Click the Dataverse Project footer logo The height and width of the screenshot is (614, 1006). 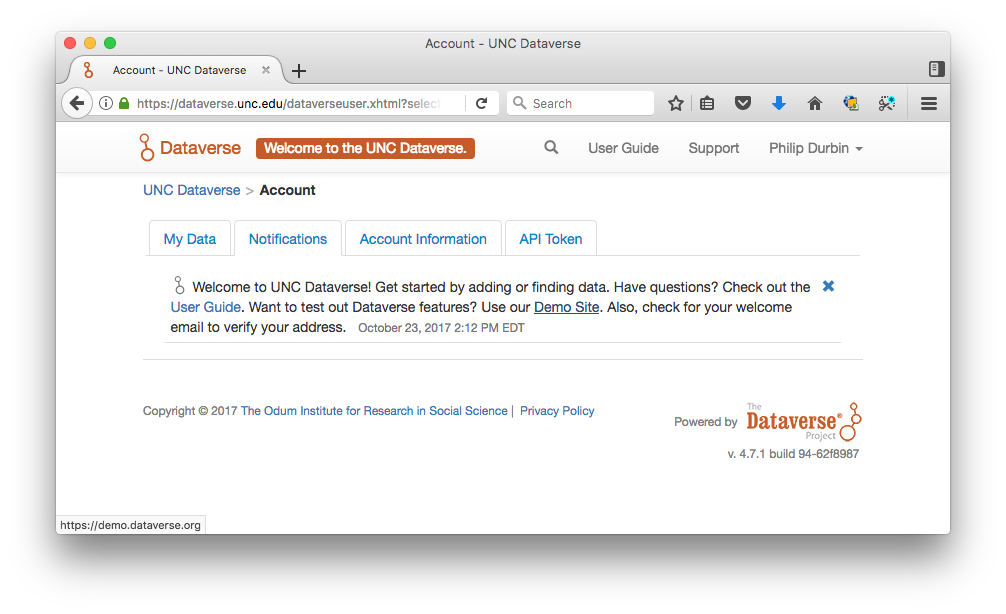[x=803, y=422]
